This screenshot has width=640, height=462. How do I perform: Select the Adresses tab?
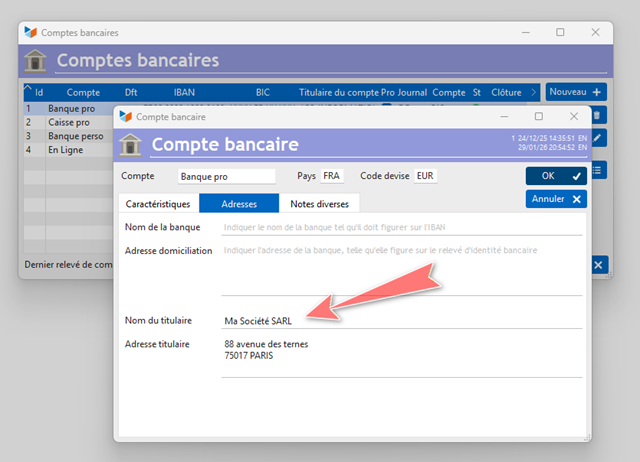click(x=239, y=204)
